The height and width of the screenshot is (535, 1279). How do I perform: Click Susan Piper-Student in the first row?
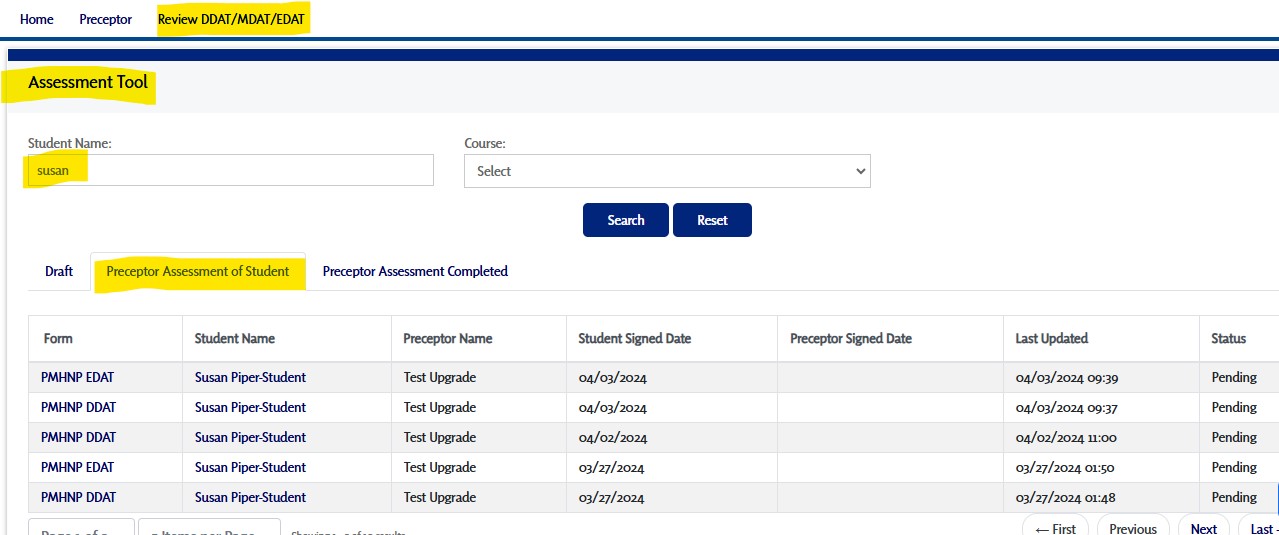tap(250, 377)
